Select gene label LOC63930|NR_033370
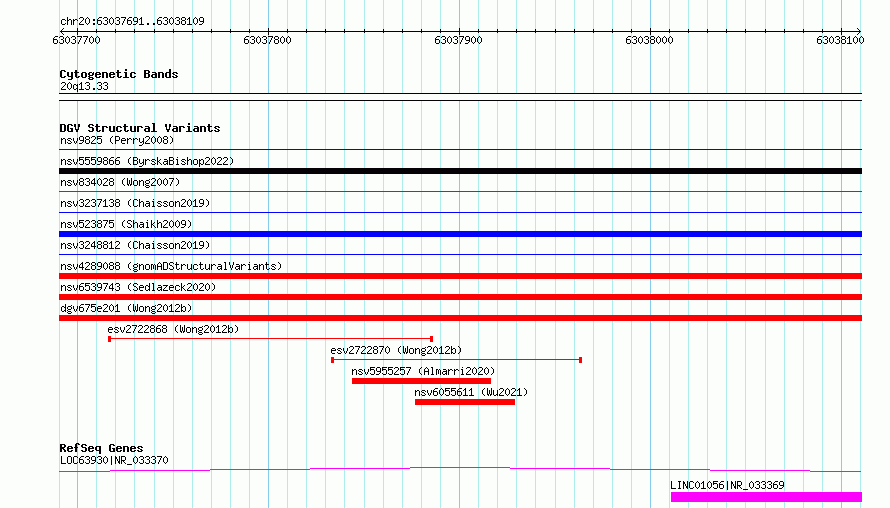Viewport: 890px width, 508px height. (x=114, y=460)
